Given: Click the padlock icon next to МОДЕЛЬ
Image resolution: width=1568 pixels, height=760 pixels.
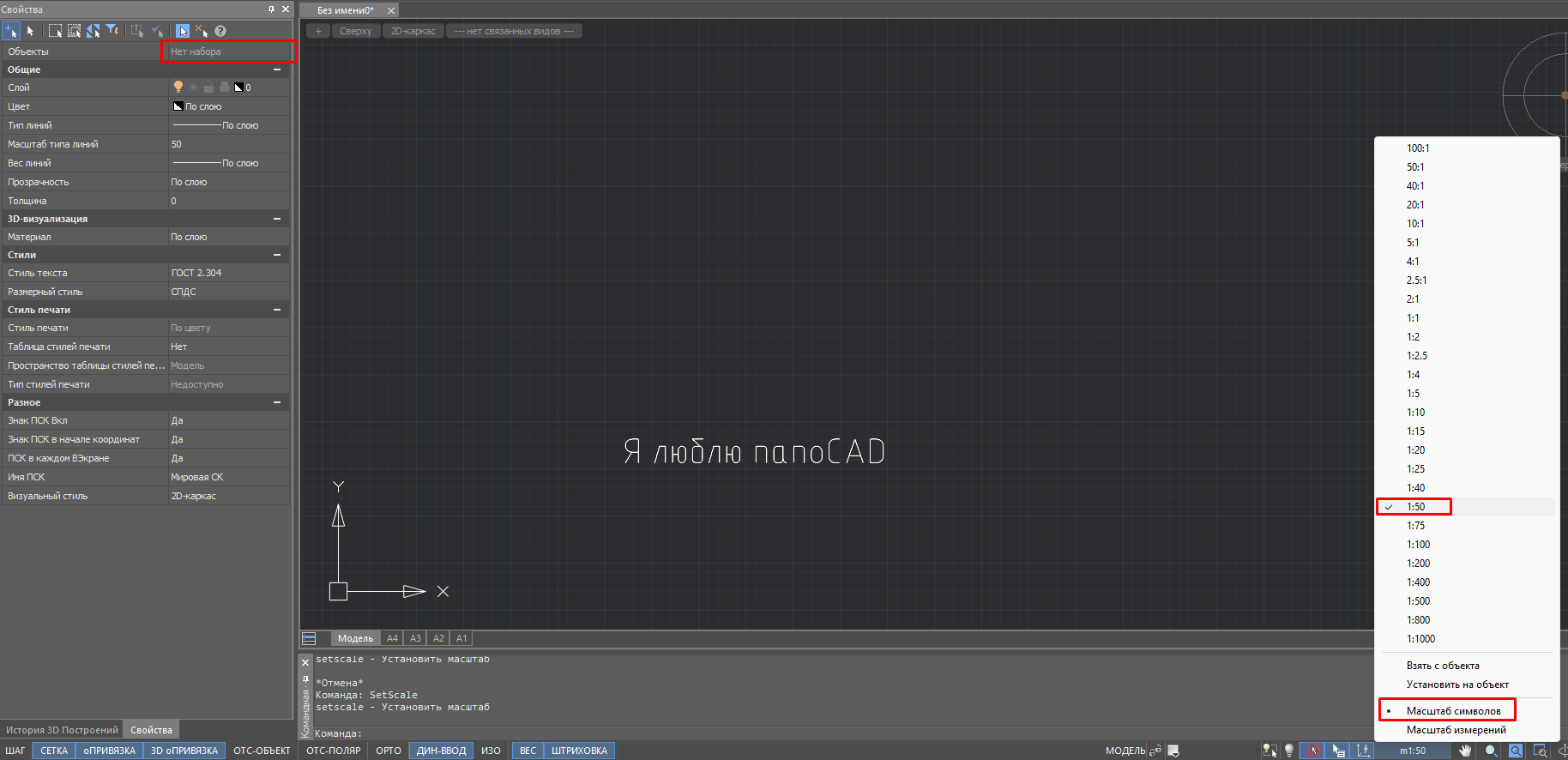Looking at the screenshot, I should pos(1155,751).
